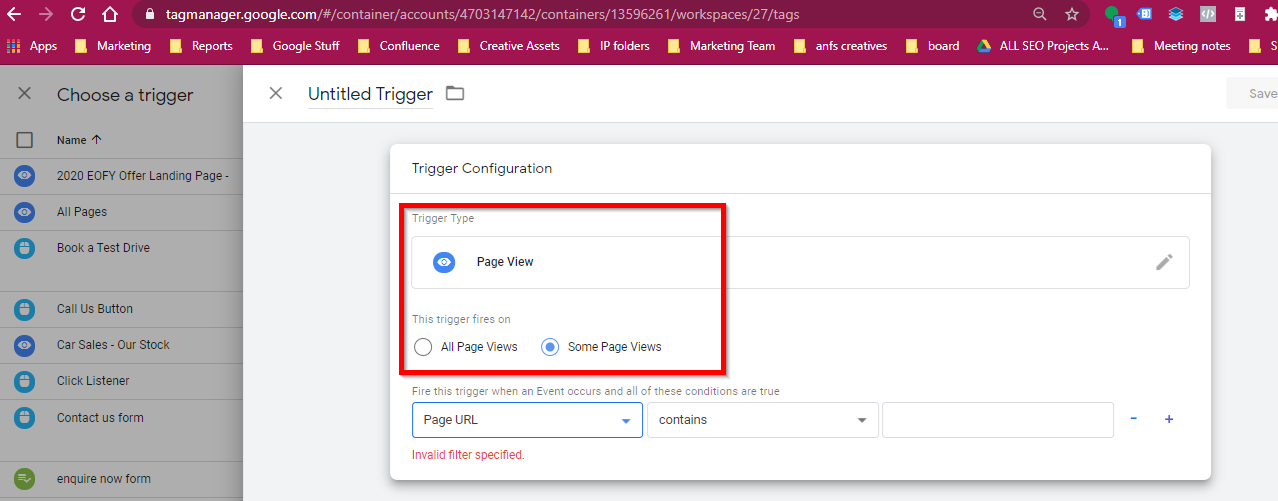1278x501 pixels.
Task: Click the browser reload icon
Action: point(78,14)
